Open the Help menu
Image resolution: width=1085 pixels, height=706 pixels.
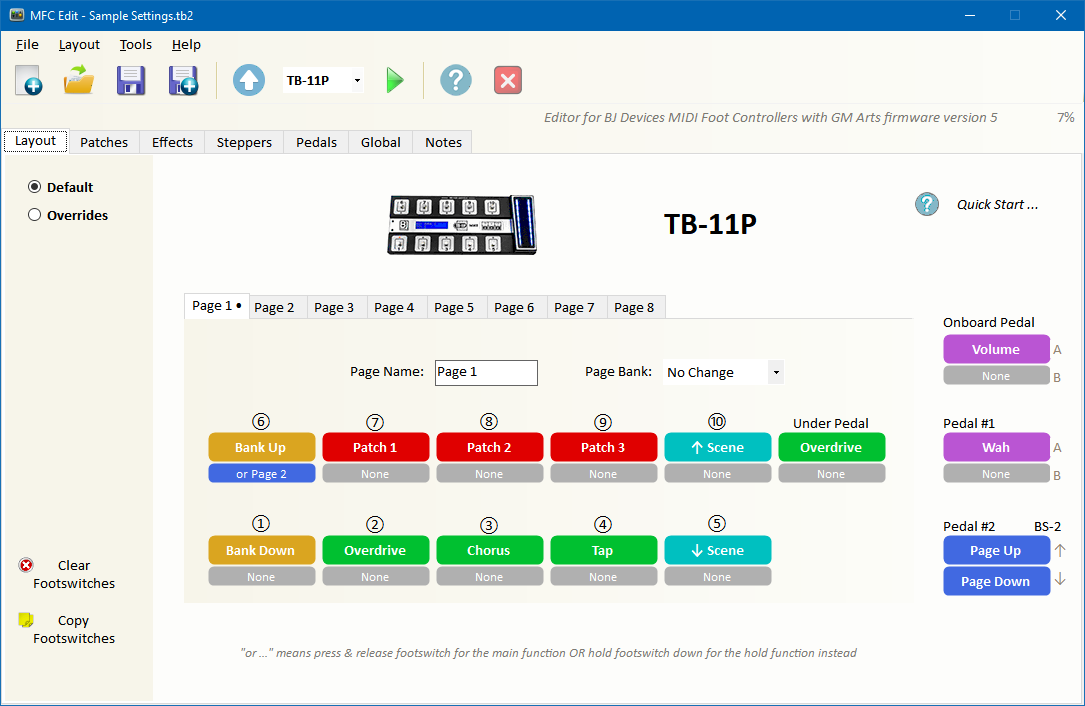click(186, 45)
